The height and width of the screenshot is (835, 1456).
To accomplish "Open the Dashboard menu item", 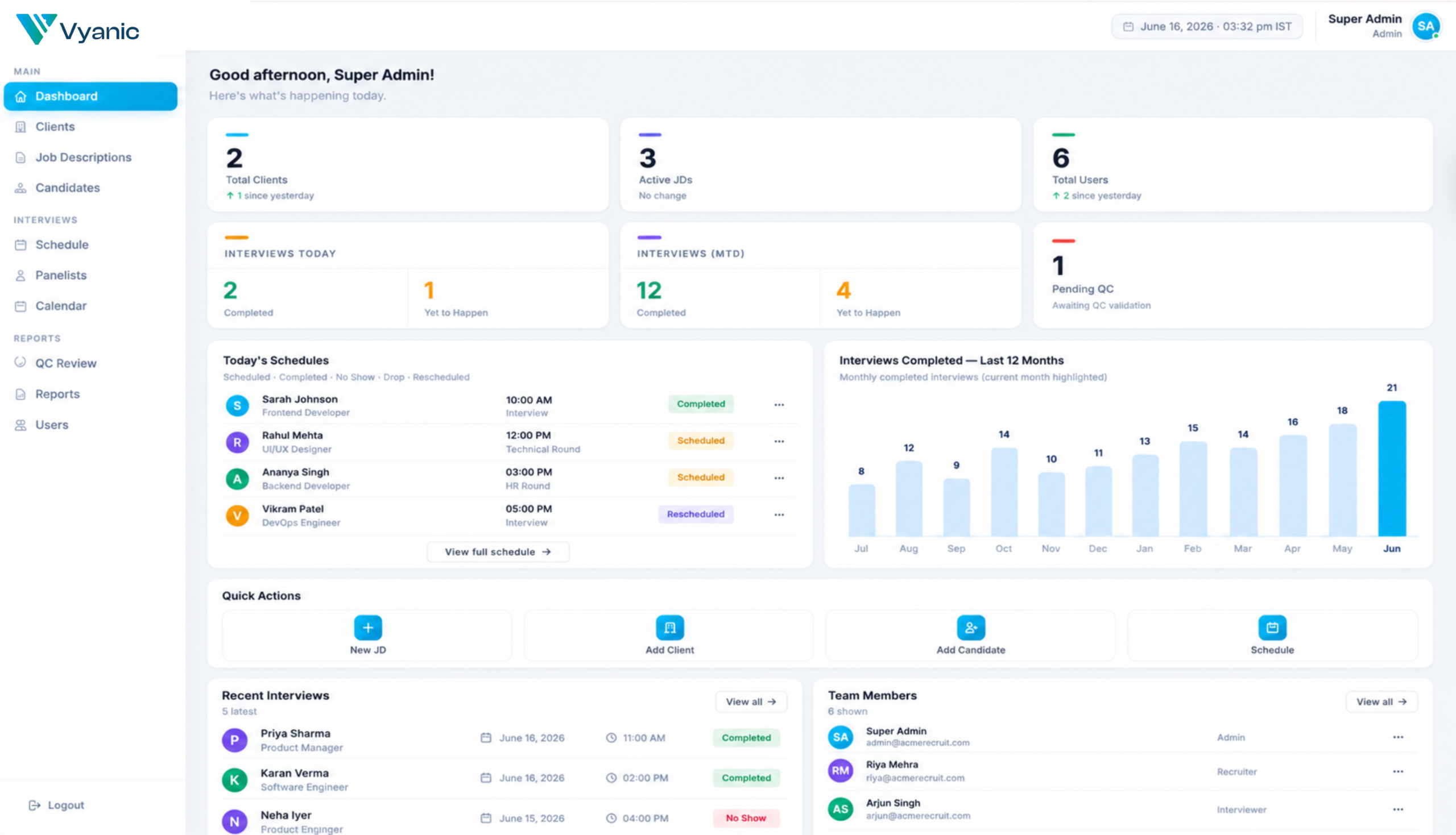I will [90, 95].
